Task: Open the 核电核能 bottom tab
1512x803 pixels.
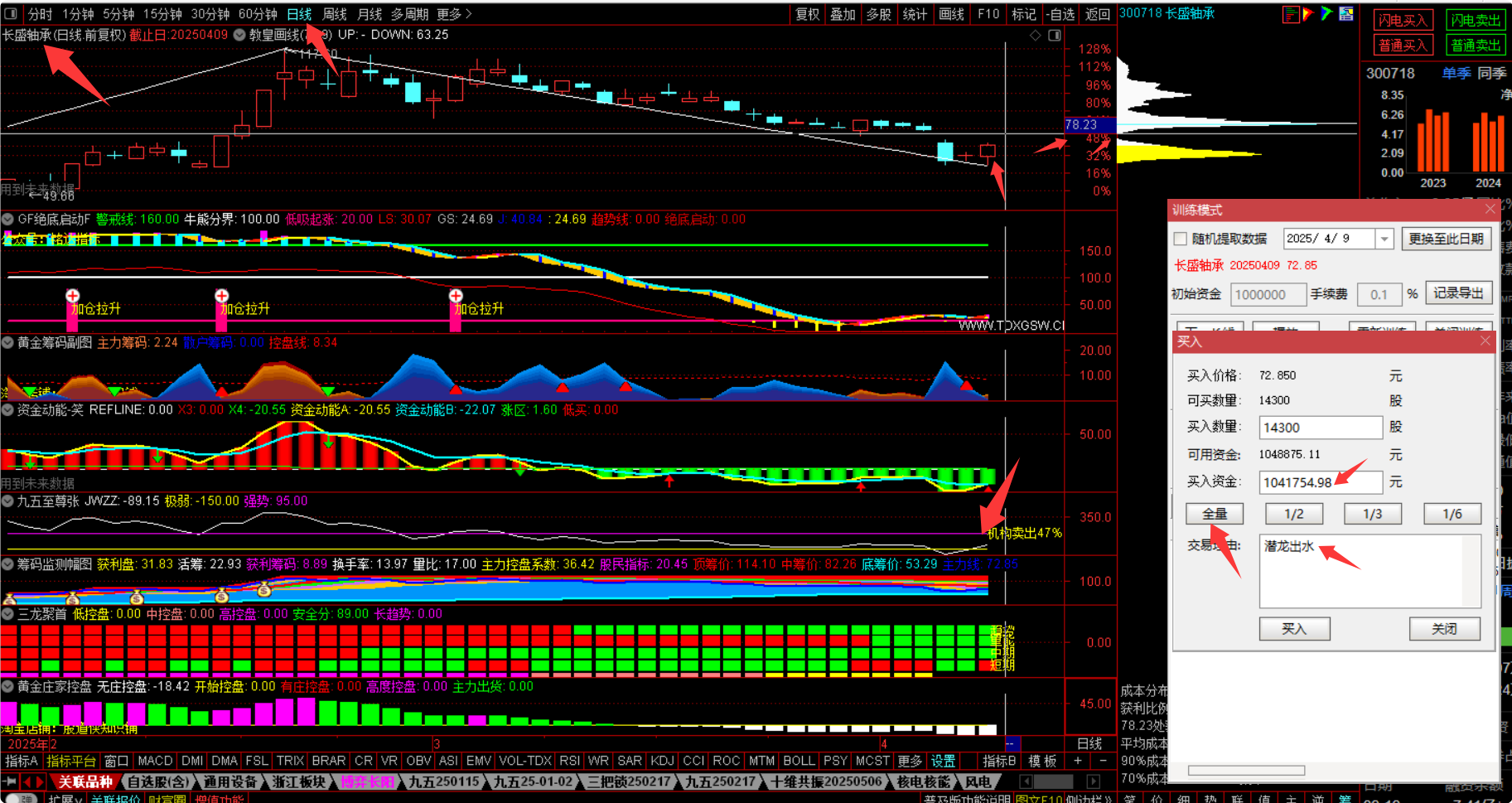Action: (924, 781)
